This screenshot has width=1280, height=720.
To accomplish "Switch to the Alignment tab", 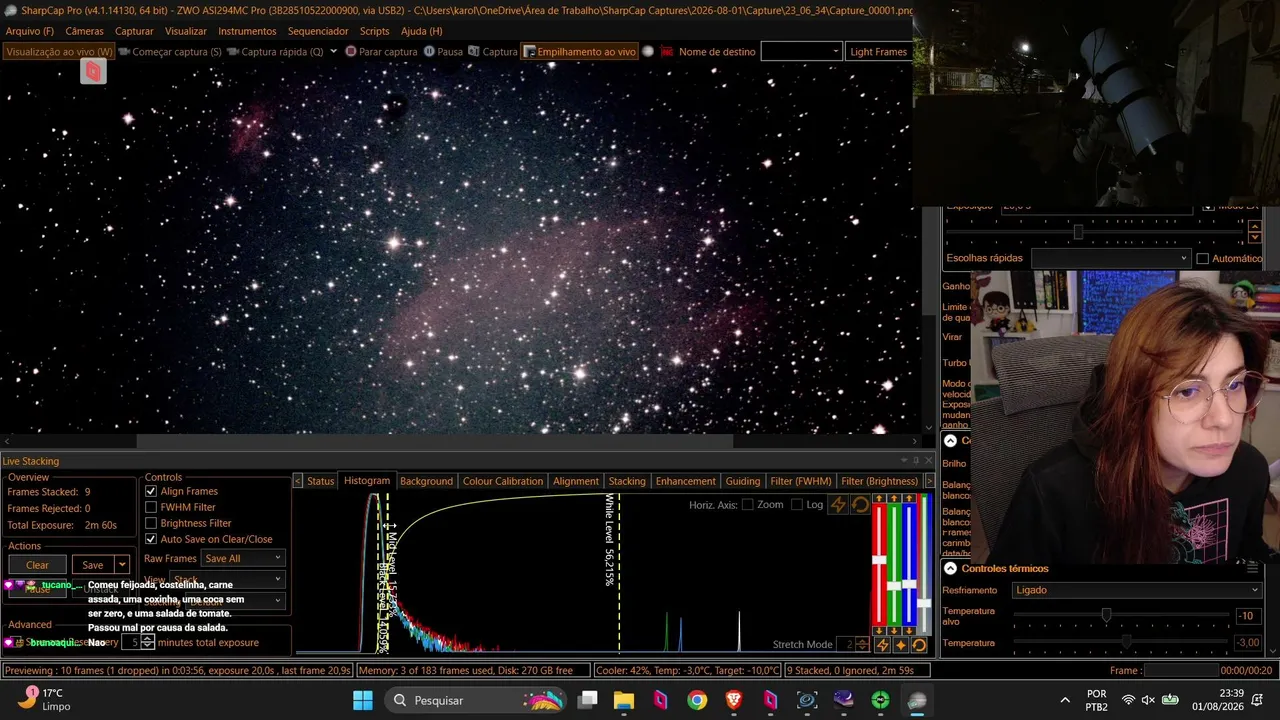I will click(576, 481).
